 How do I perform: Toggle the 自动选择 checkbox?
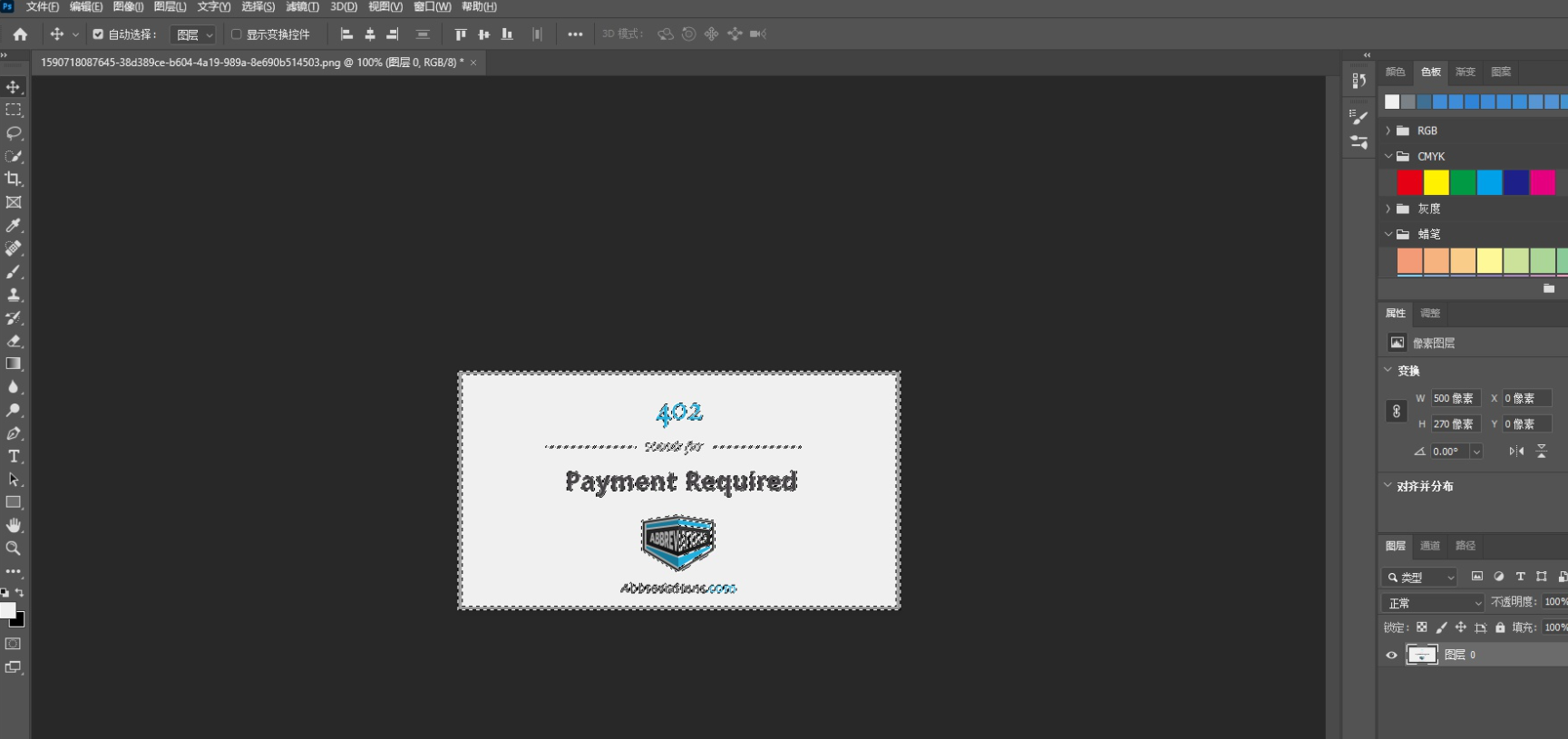[98, 34]
